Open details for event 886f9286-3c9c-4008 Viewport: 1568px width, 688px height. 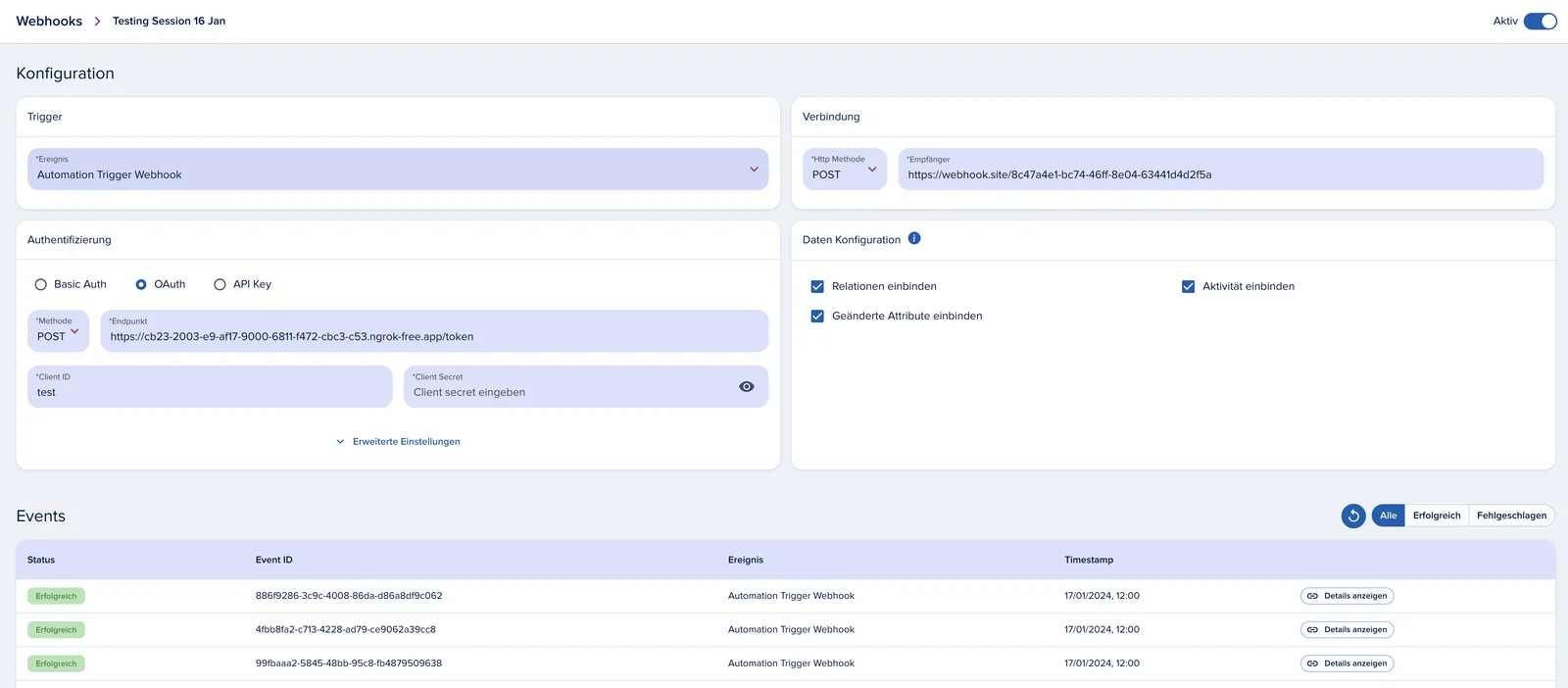click(x=1347, y=596)
